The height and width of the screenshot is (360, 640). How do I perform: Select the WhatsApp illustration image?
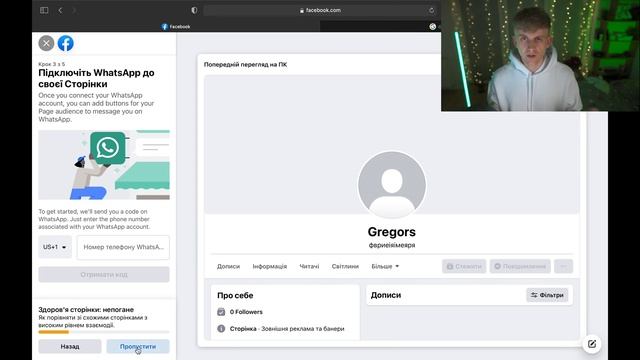coord(104,165)
